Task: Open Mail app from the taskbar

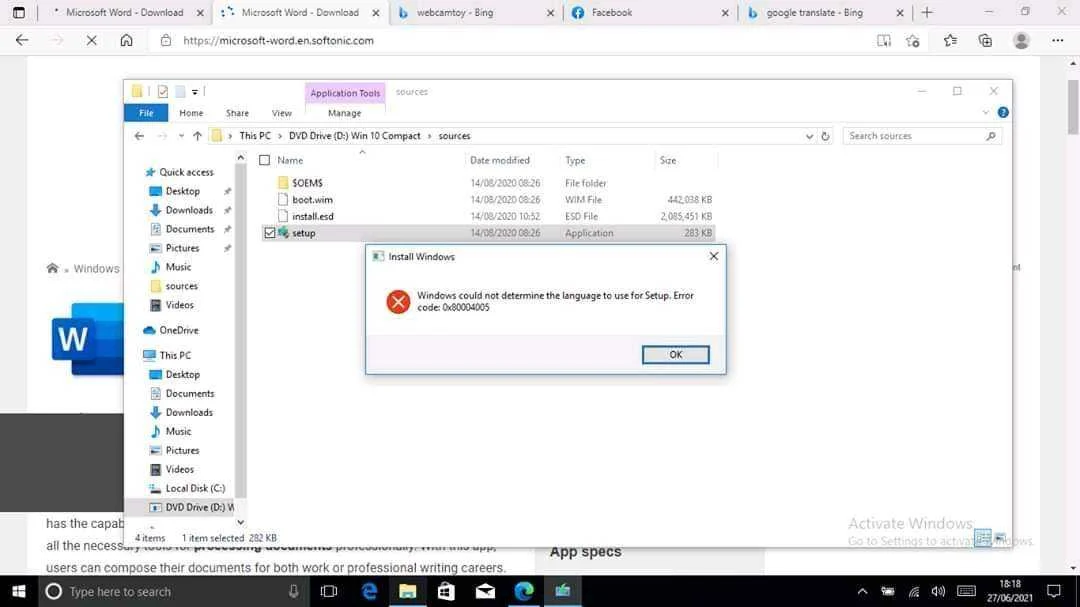Action: click(x=485, y=591)
